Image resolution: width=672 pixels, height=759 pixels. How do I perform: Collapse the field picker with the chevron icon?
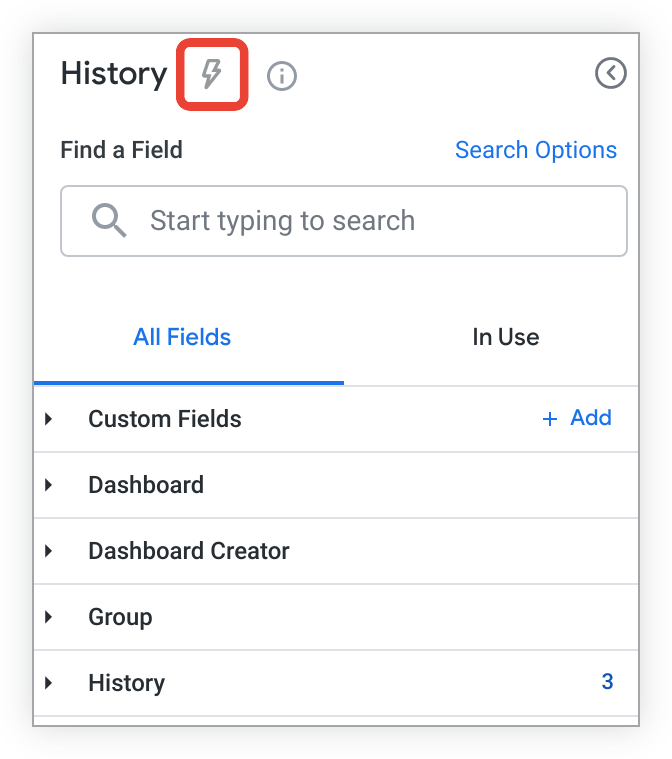pyautogui.click(x=610, y=73)
